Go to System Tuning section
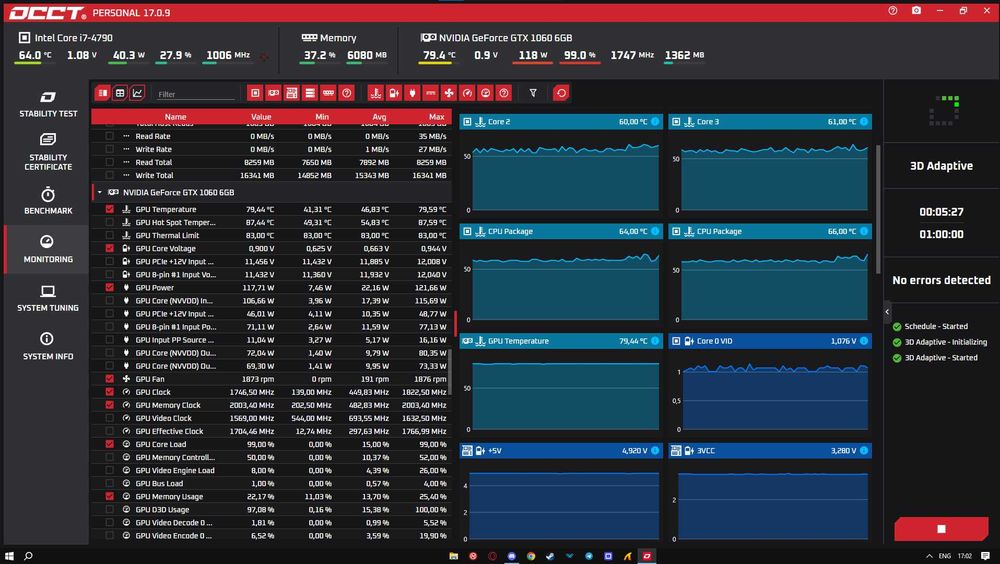 (48, 298)
